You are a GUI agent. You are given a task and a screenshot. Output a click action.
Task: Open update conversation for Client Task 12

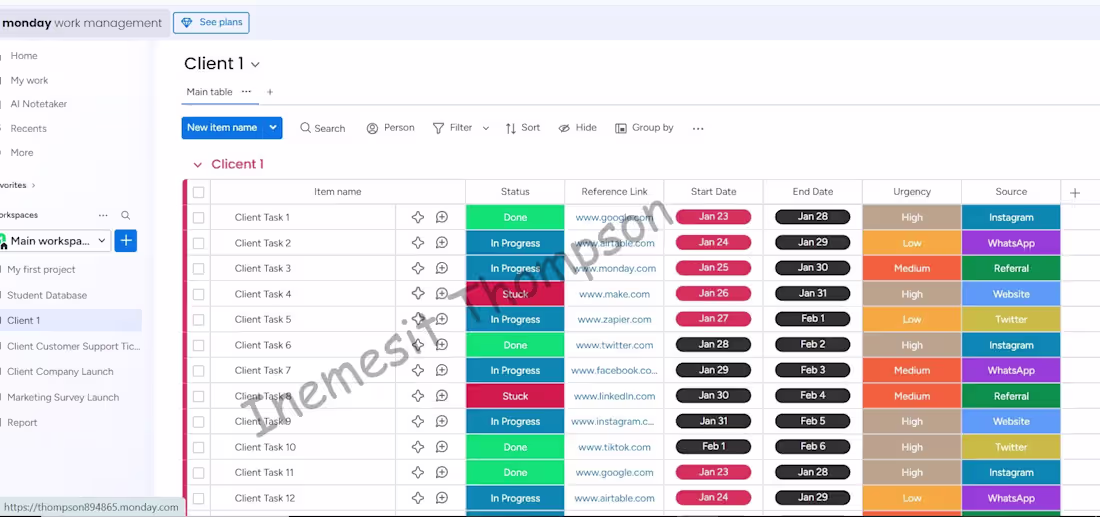442,498
